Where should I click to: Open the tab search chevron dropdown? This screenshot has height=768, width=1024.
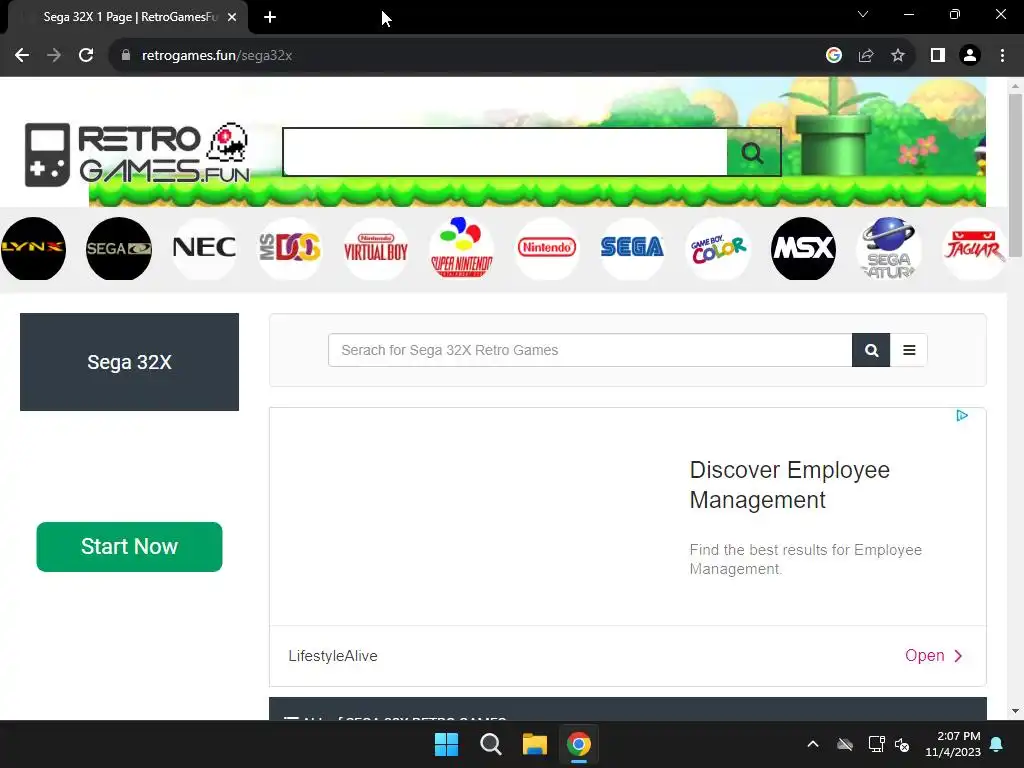[x=863, y=14]
